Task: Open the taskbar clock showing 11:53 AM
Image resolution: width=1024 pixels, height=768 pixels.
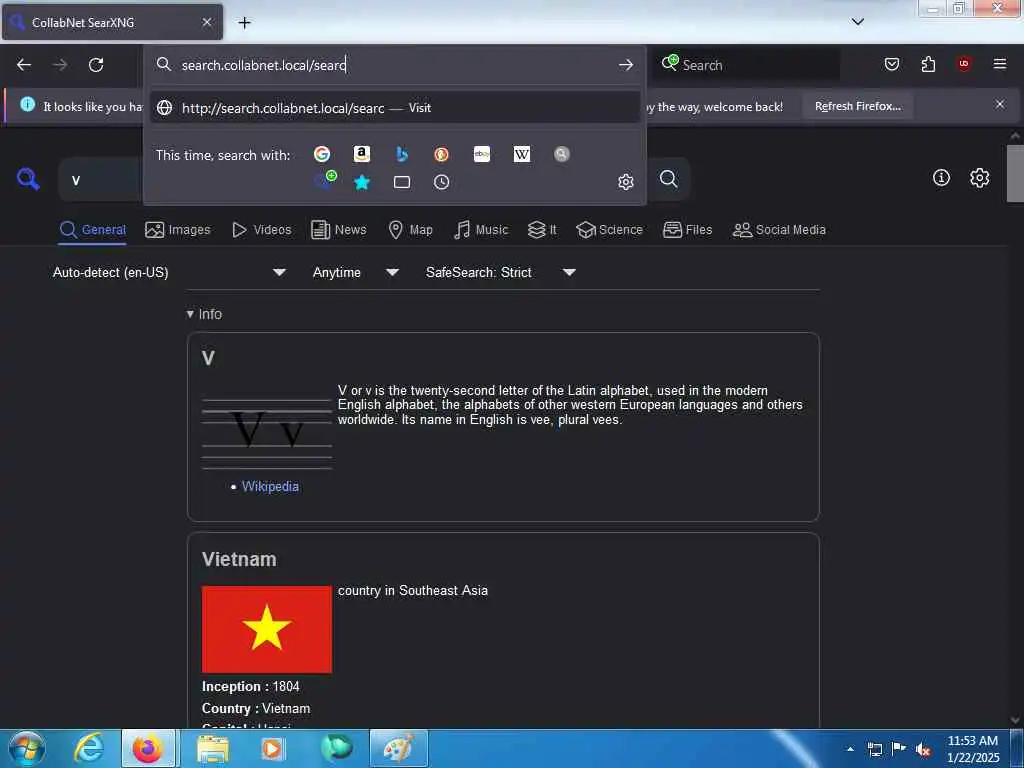Action: 973,749
